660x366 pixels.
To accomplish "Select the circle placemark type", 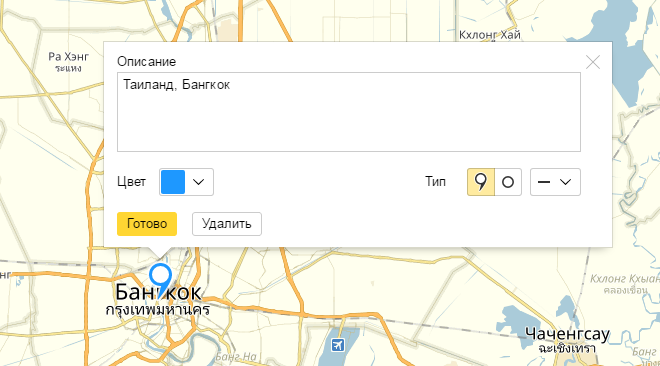I will tap(508, 182).
